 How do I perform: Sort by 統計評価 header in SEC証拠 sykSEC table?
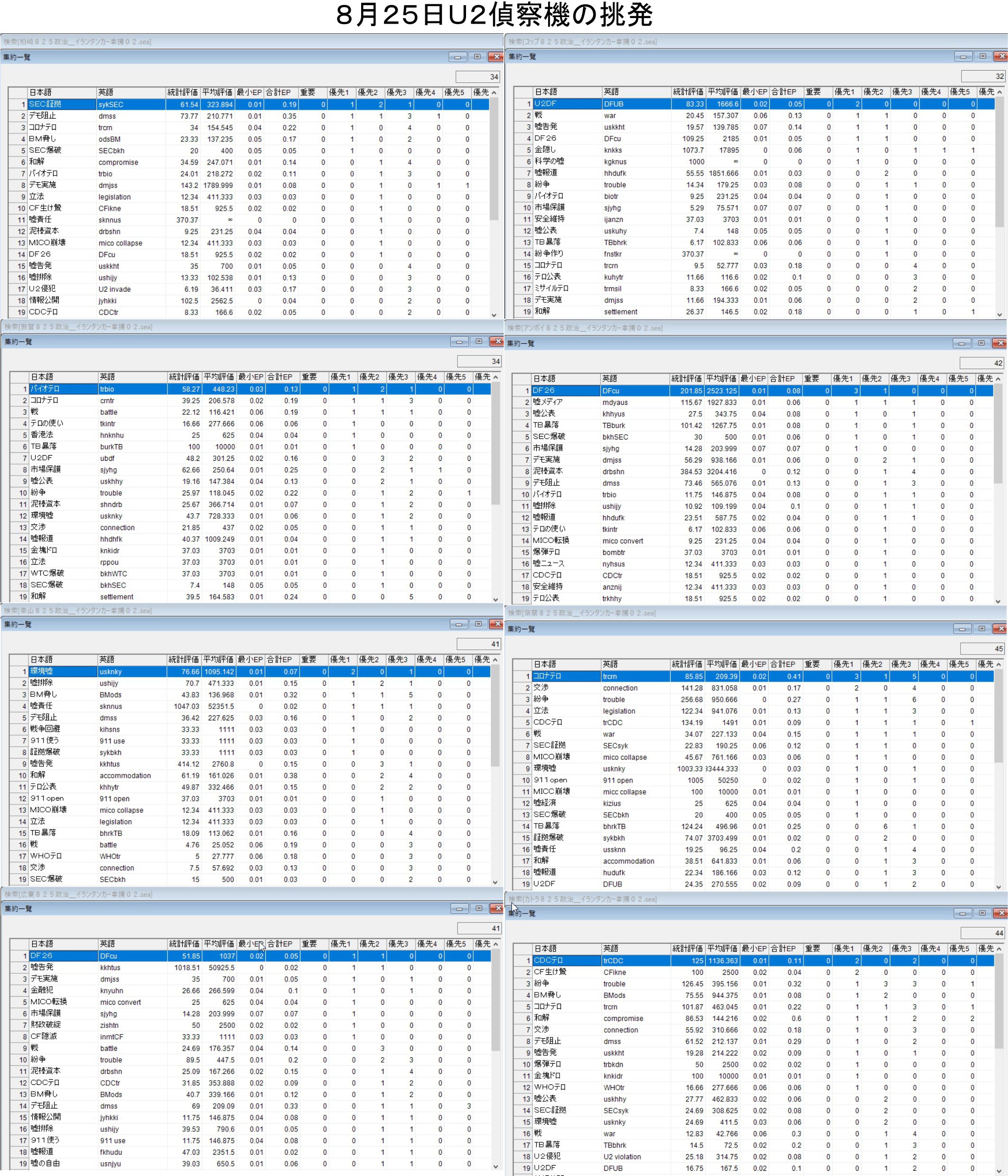[x=183, y=92]
